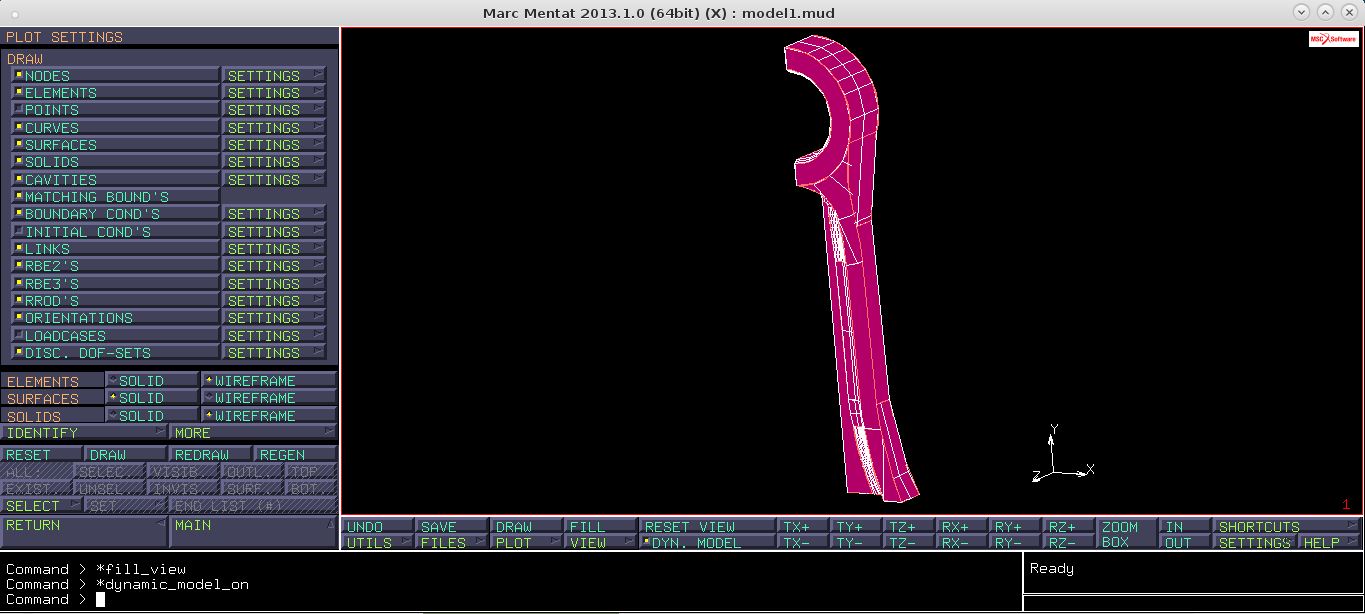This screenshot has width=1365, height=614.
Task: Open SETTINGS for CAVITIES
Action: click(274, 180)
